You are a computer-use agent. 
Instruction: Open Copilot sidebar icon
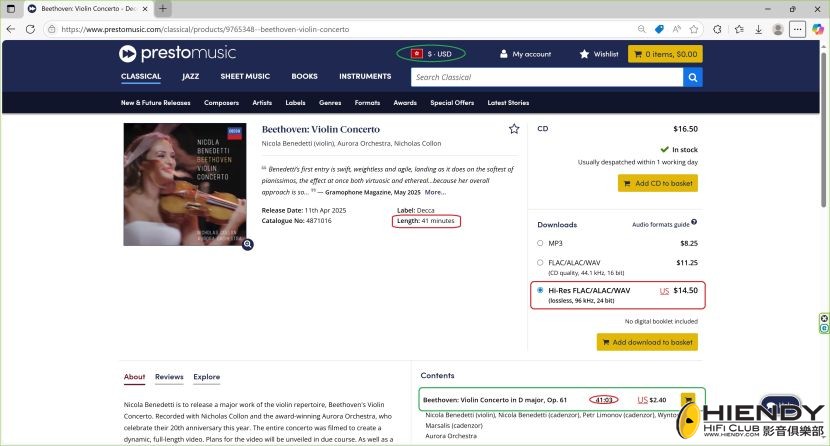818,29
